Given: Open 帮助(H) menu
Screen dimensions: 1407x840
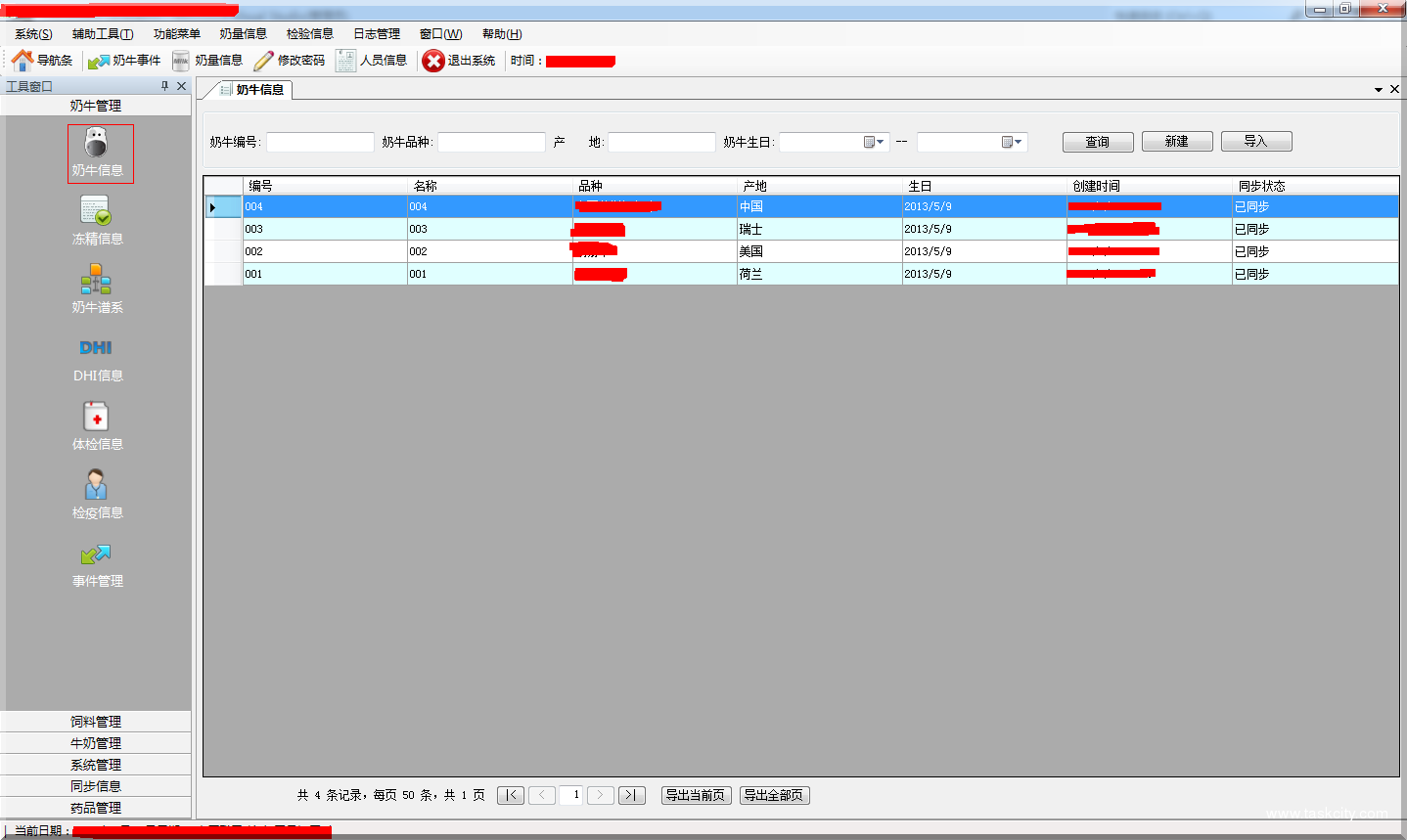Looking at the screenshot, I should [502, 34].
